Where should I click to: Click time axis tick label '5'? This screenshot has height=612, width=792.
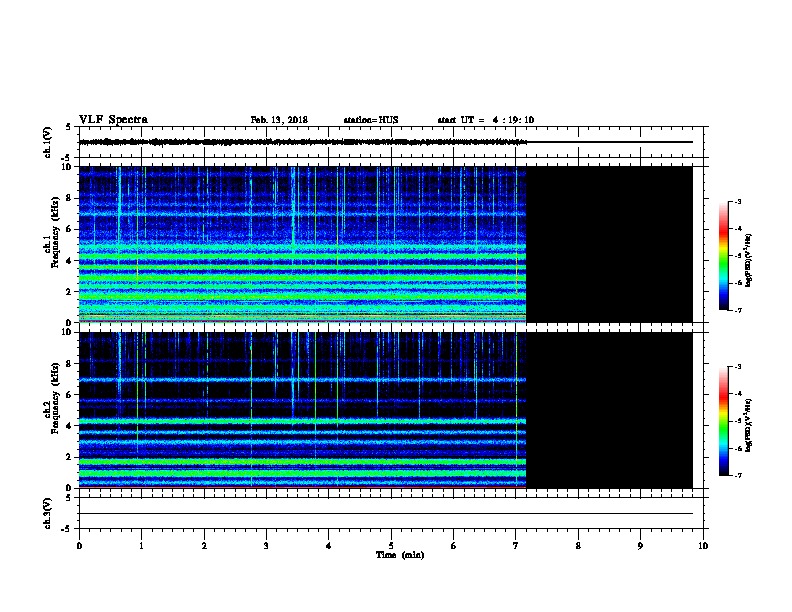pos(391,546)
